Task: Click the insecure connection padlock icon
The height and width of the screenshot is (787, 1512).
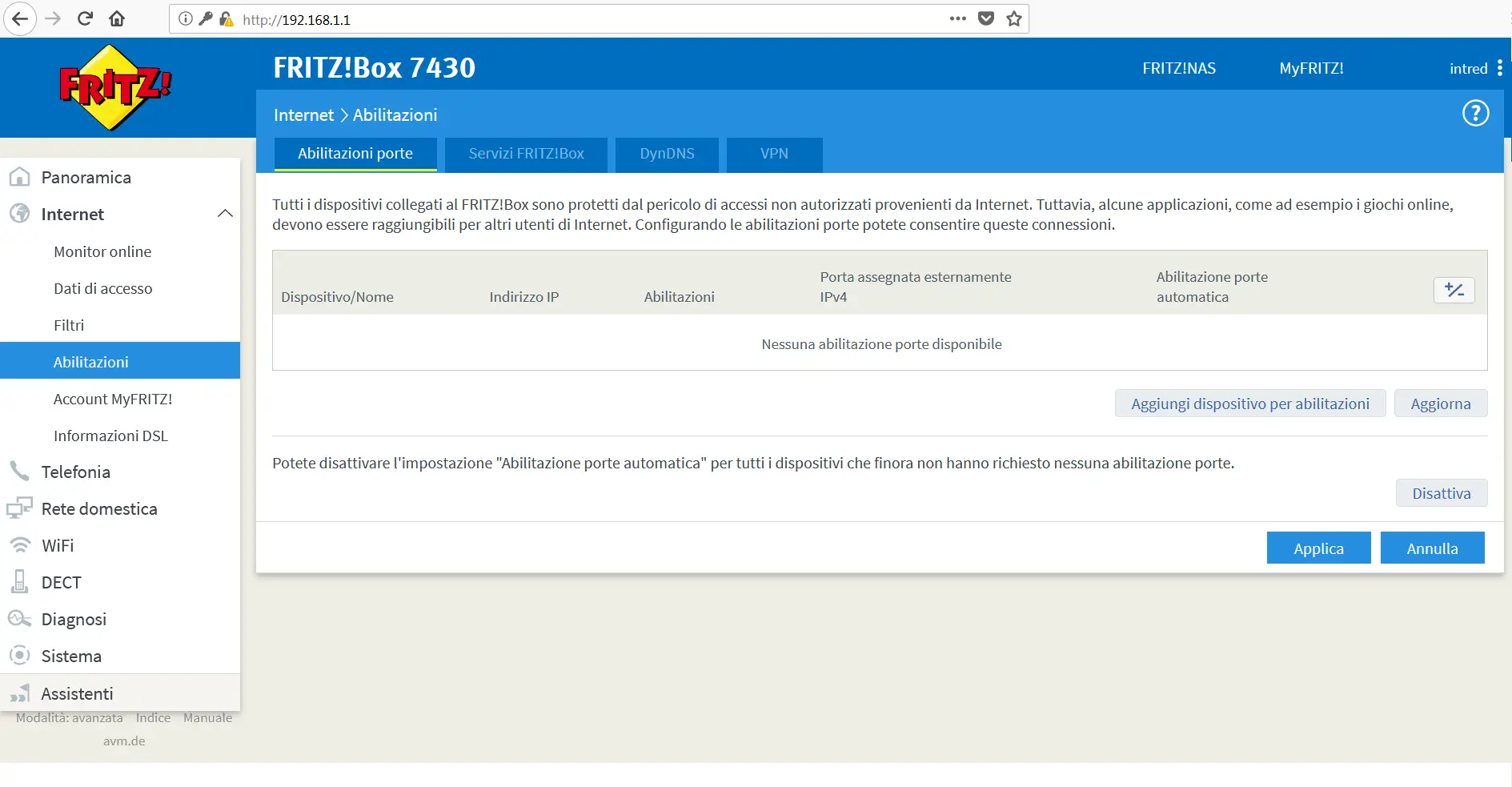Action: pos(227,19)
